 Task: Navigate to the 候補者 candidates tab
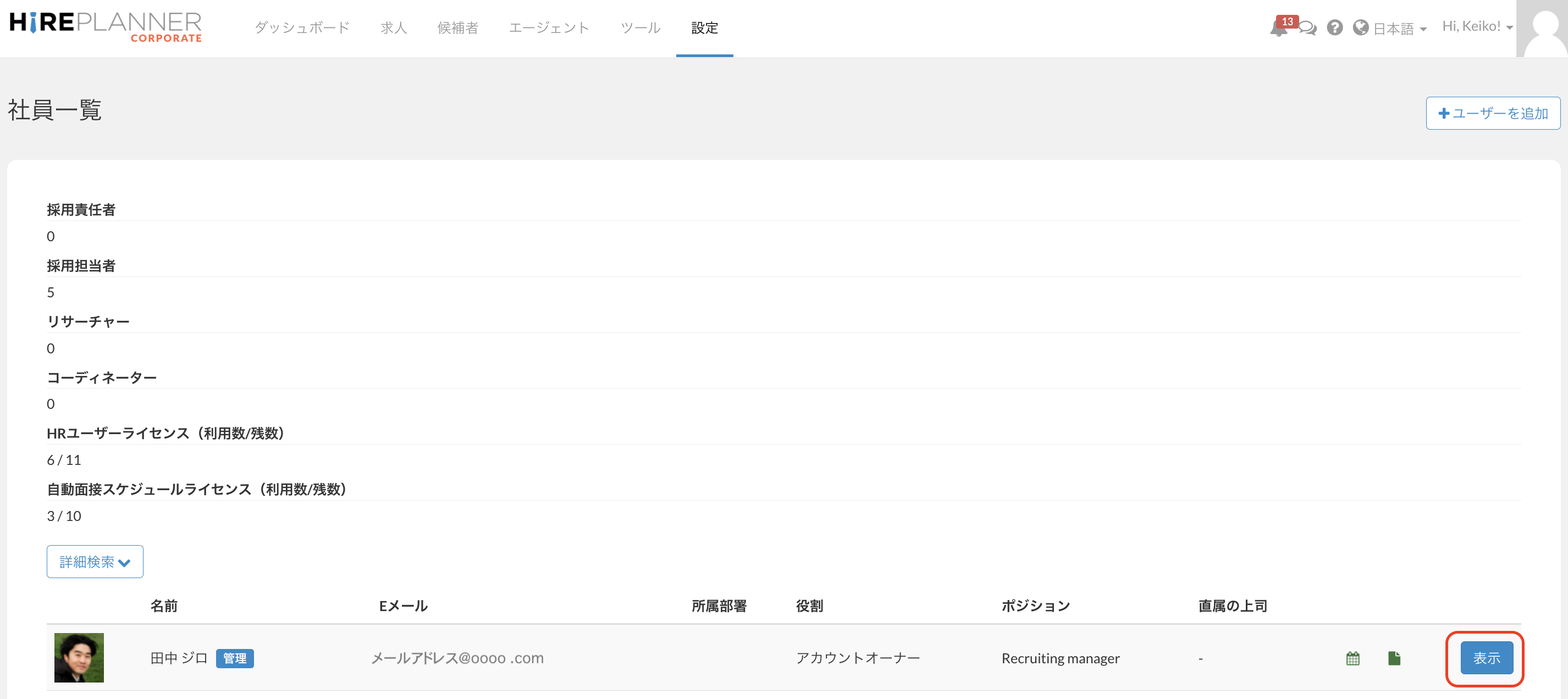click(458, 27)
